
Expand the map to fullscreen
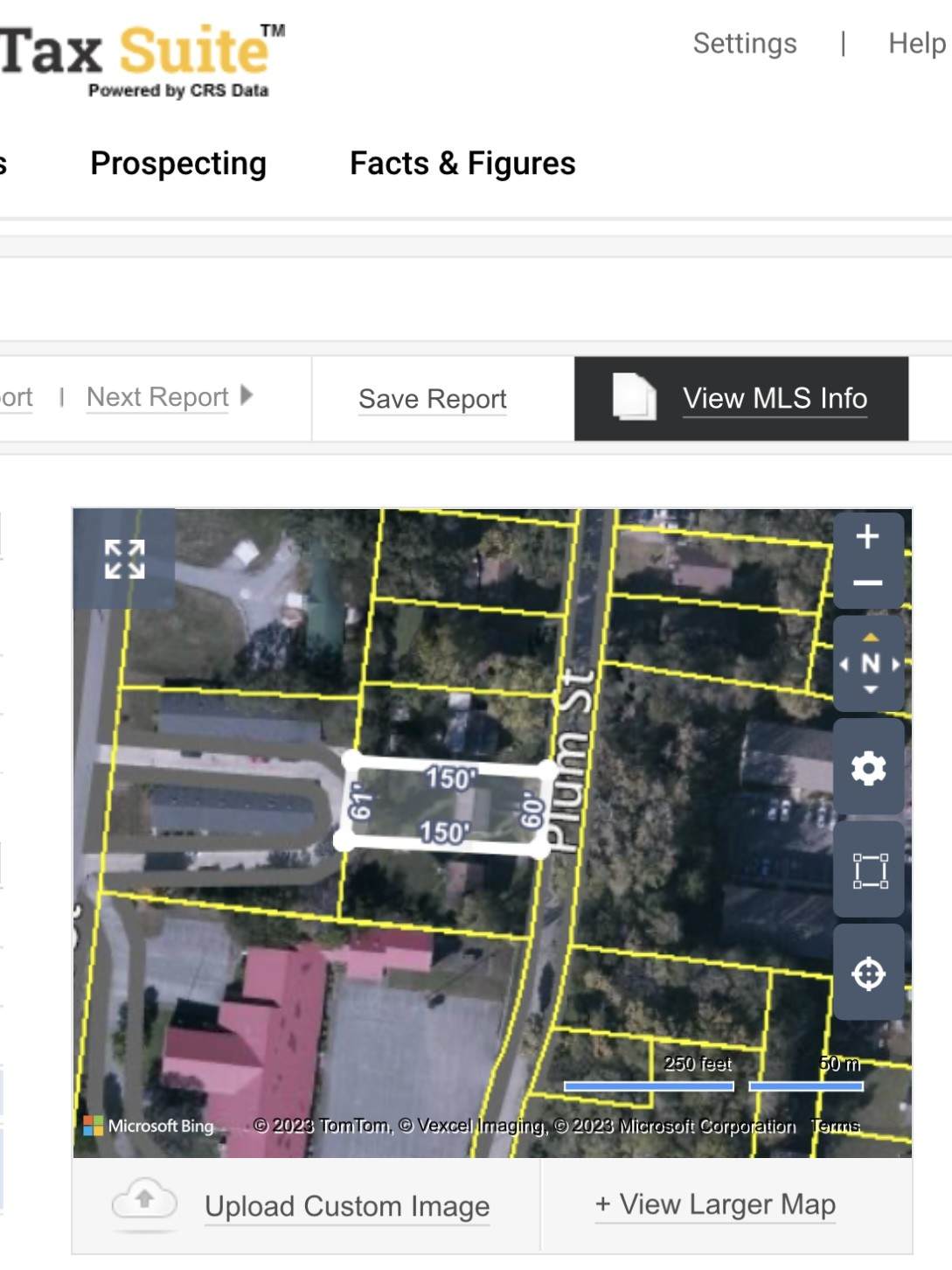(124, 559)
